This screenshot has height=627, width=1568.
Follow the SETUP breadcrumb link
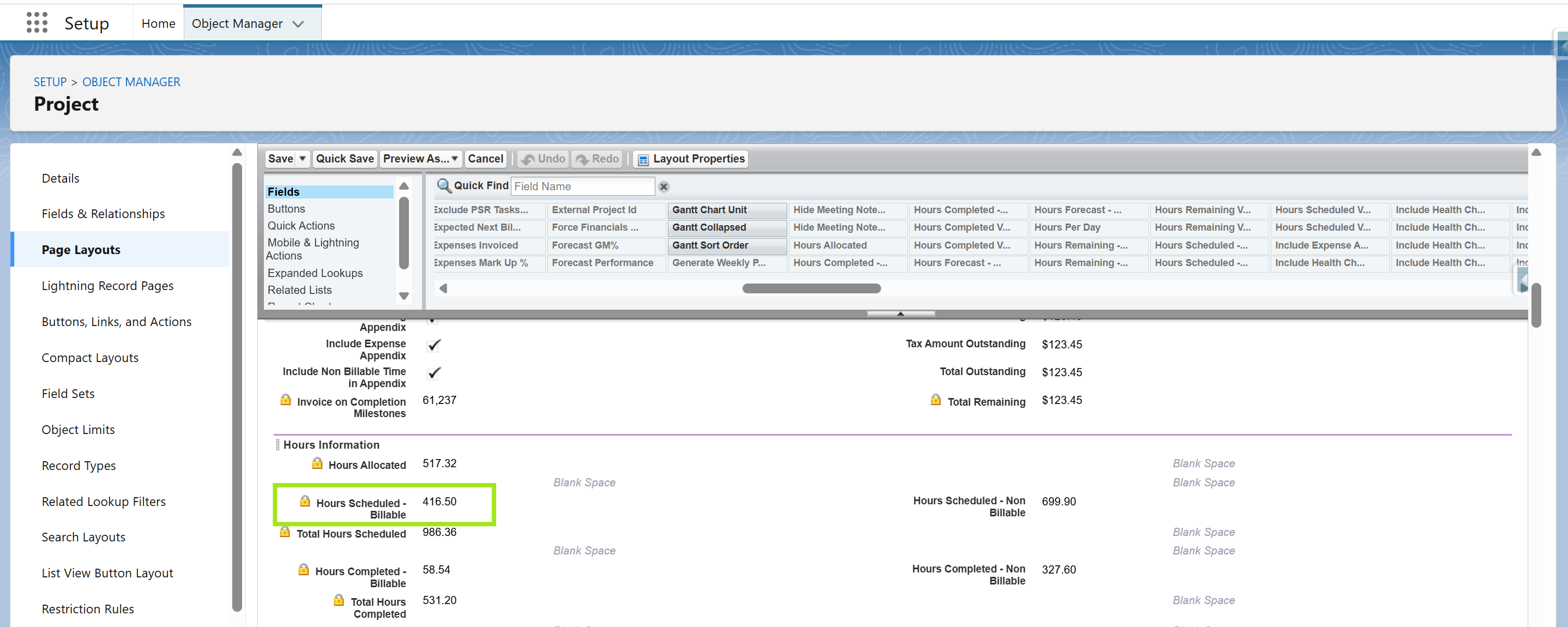tap(50, 82)
